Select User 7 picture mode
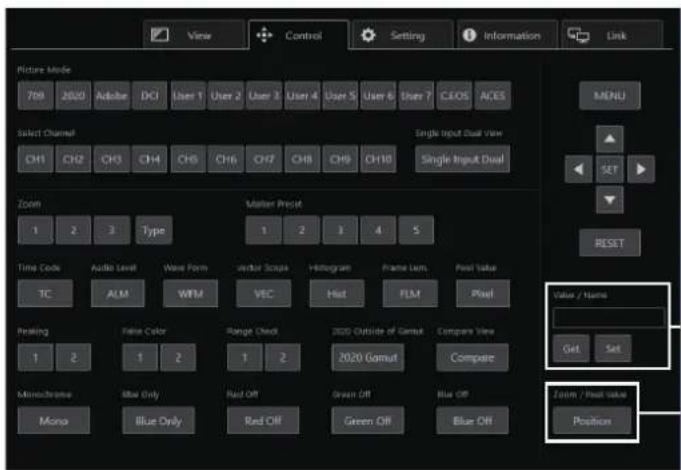This screenshot has width=681, height=470. 416,96
